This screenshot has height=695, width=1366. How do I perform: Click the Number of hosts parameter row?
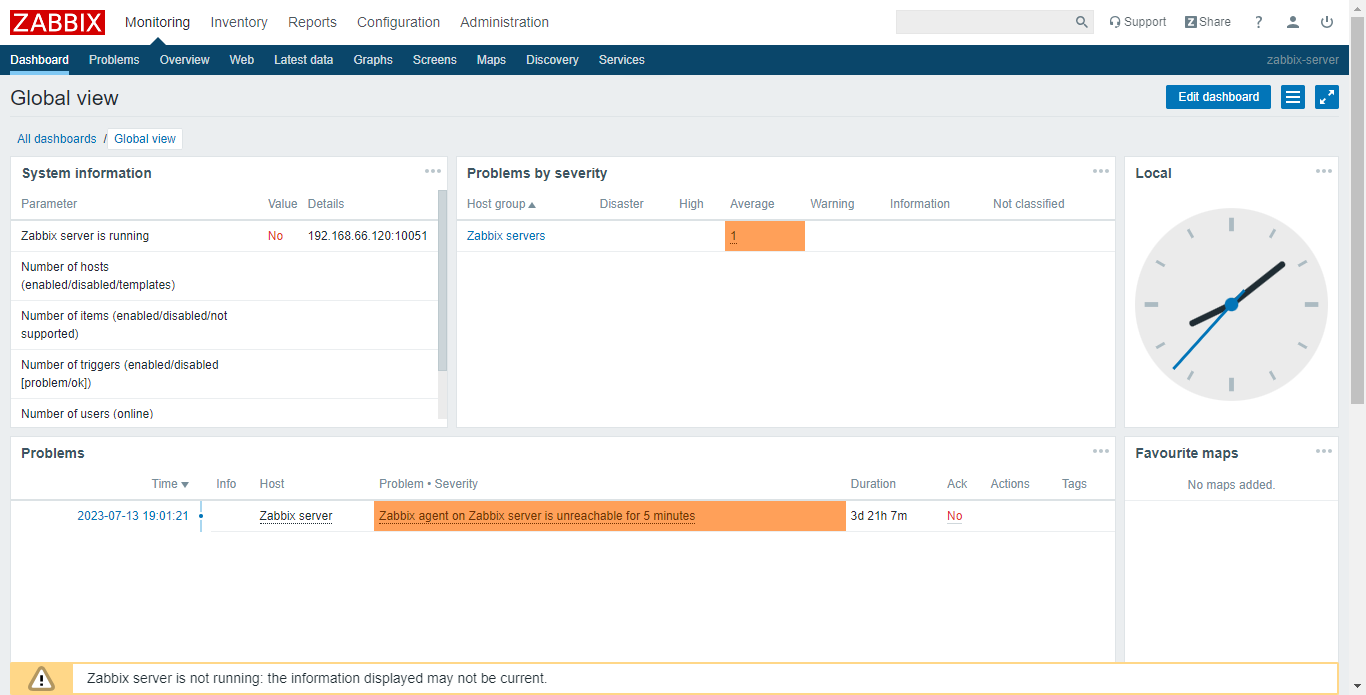tap(224, 276)
